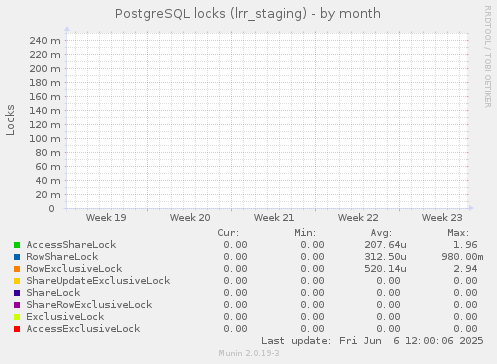This screenshot has height=364, width=497.
Task: Select the ShareRowExclusiveLock legend label
Action: (x=89, y=305)
